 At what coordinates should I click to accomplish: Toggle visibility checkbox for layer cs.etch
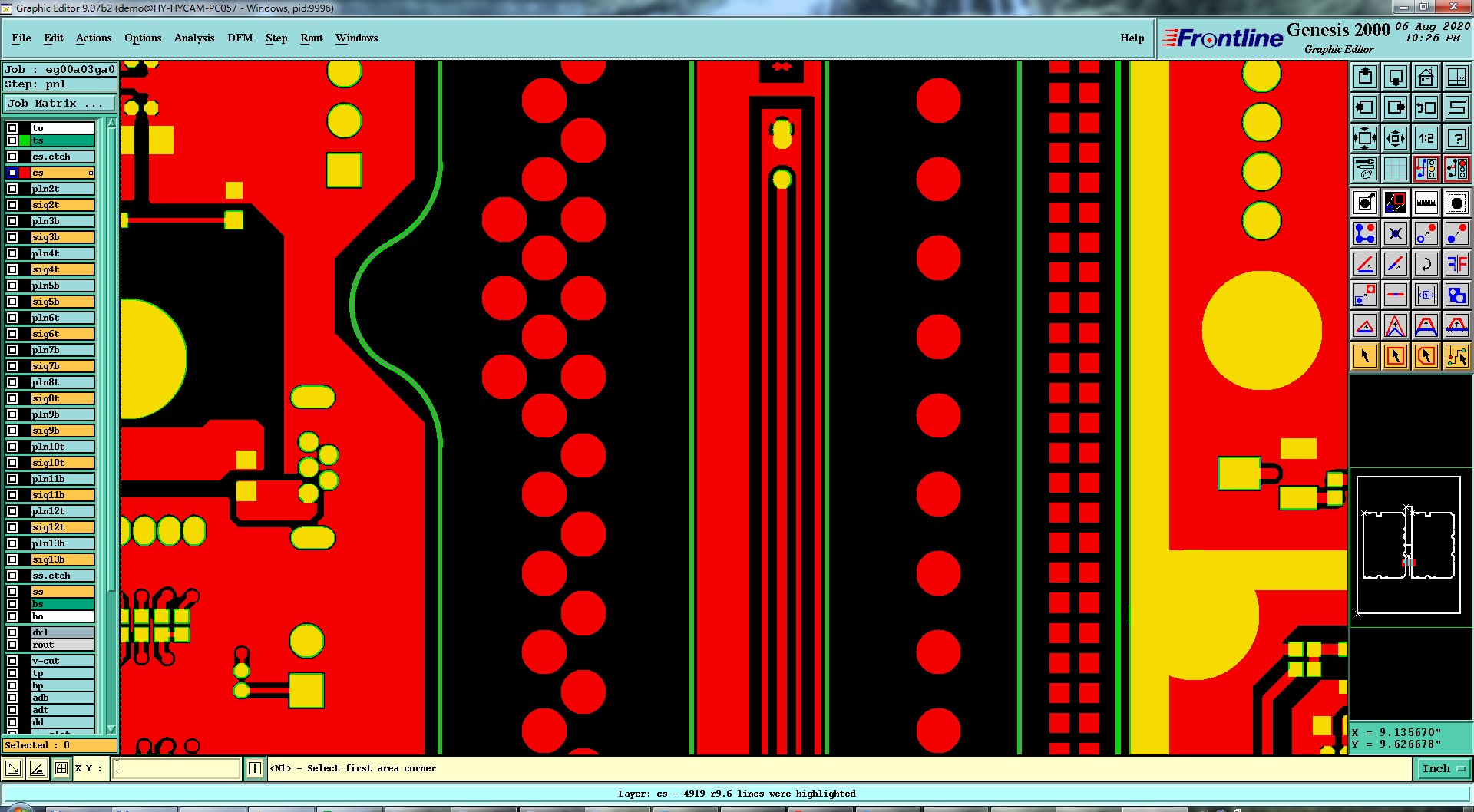click(x=12, y=157)
